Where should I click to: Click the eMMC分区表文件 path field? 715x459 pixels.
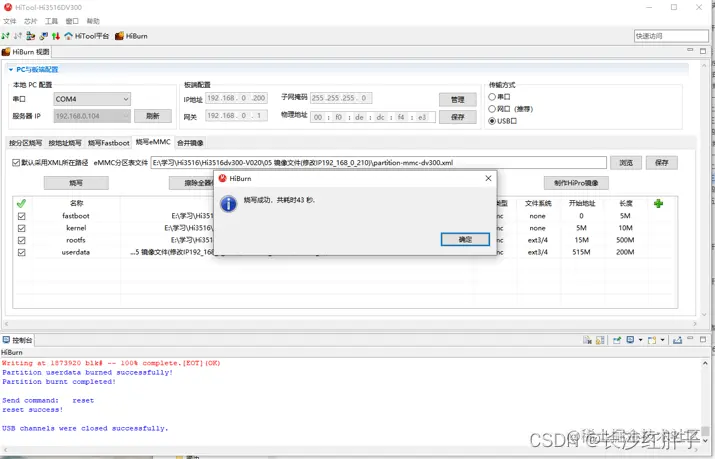coord(378,163)
